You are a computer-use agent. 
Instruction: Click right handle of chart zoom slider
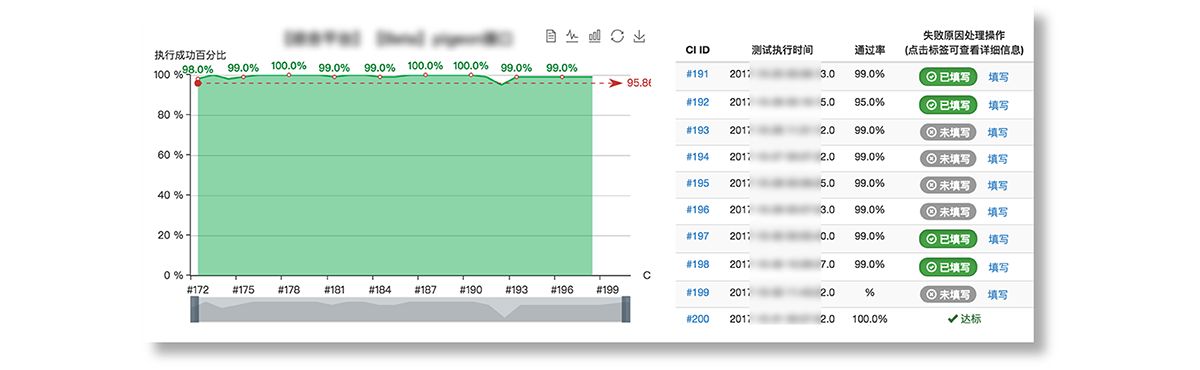[626, 309]
